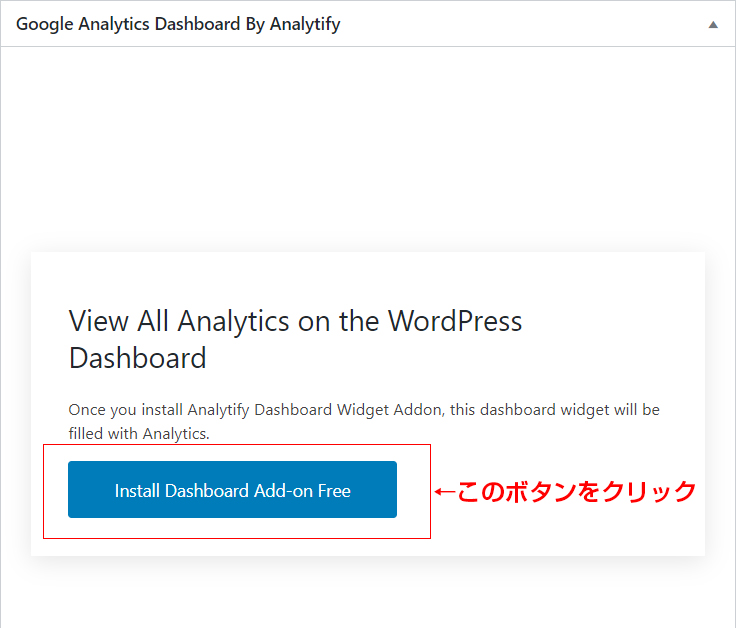
Task: Click the red arrow pointing at the button
Action: [445, 491]
